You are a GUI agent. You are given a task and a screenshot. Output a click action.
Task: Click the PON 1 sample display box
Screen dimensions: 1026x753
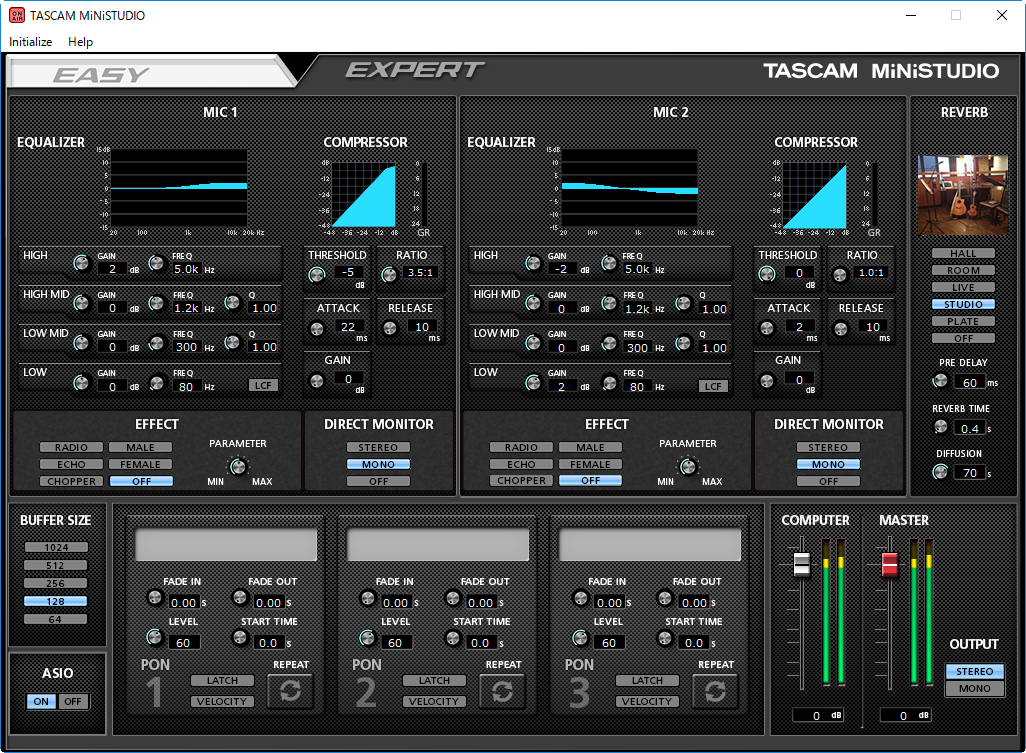(x=226, y=545)
